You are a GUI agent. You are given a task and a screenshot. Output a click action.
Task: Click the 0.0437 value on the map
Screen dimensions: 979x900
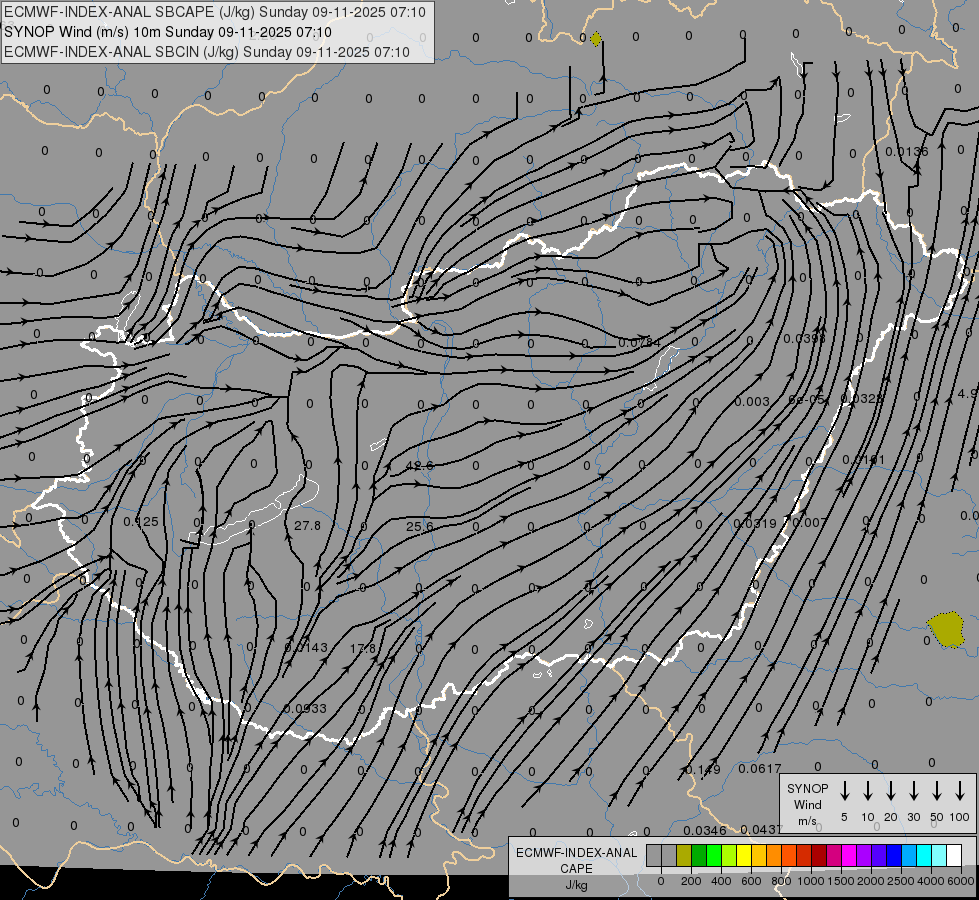761,830
